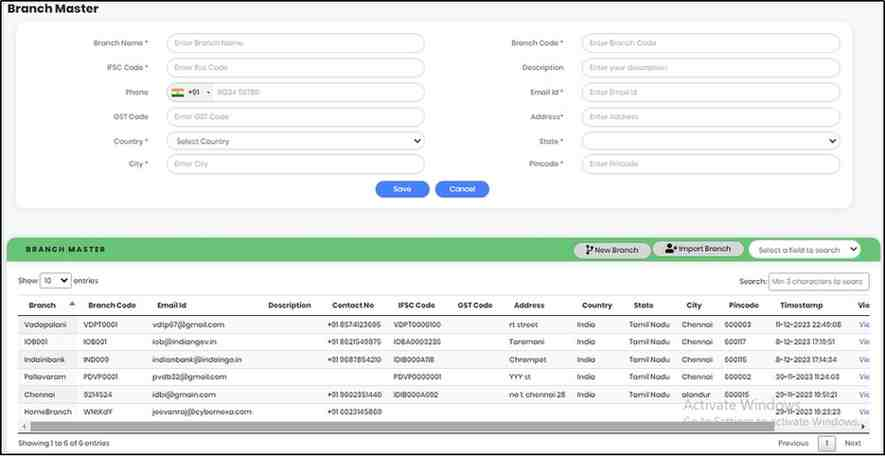885x456 pixels.
Task: Sort by Contact No column header
Action: pyautogui.click(x=353, y=305)
